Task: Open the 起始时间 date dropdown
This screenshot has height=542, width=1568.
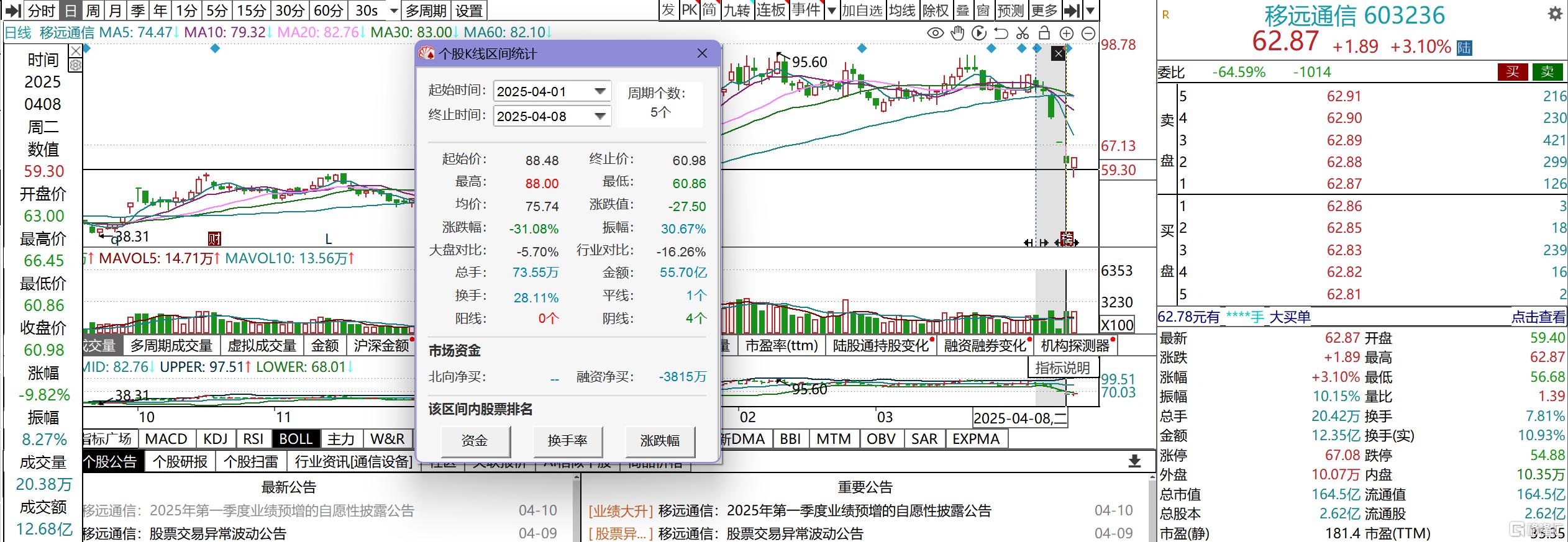Action: [599, 91]
